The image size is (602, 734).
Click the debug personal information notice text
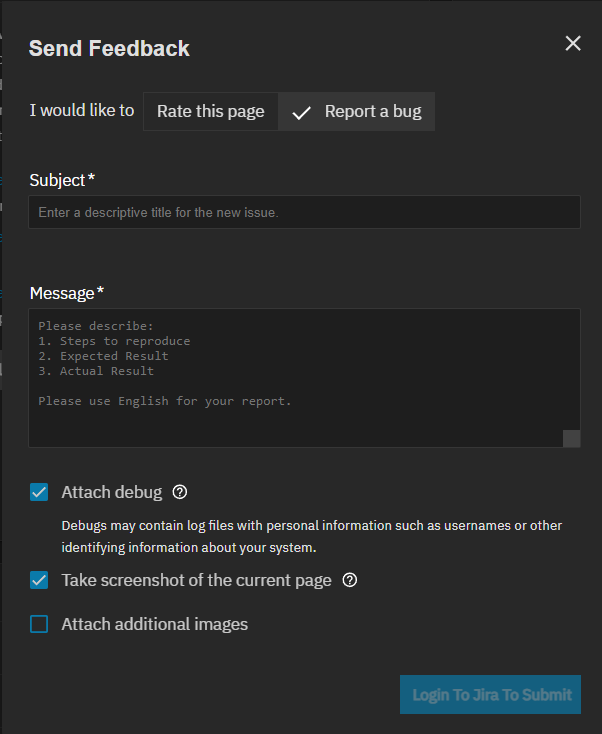point(311,536)
